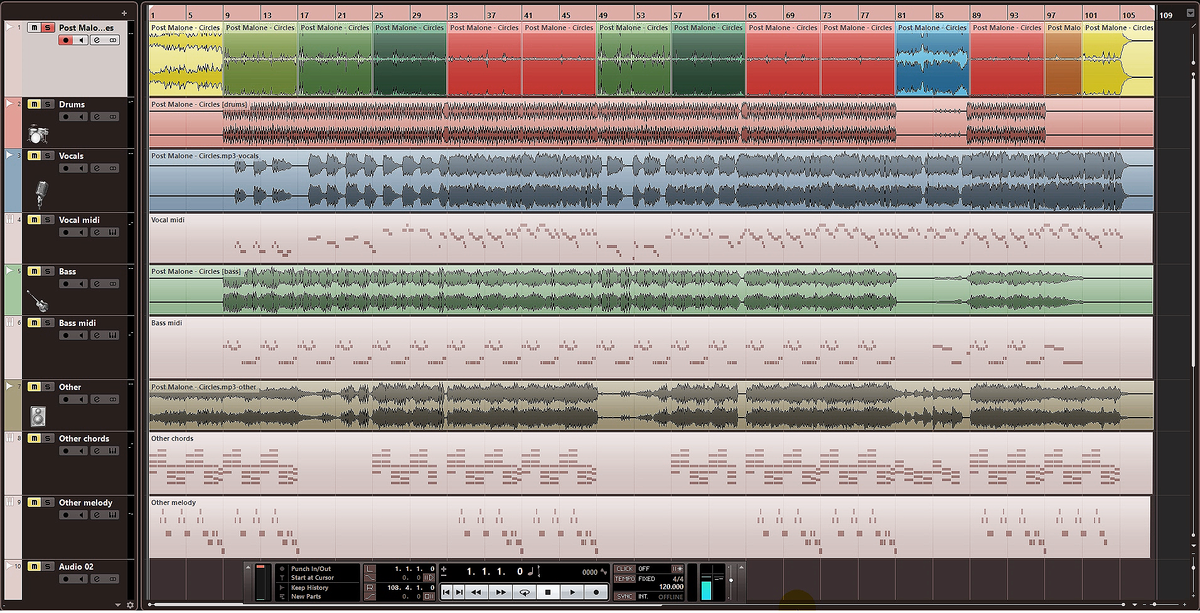
Task: Open the track list settings gear
Action: (129, 605)
